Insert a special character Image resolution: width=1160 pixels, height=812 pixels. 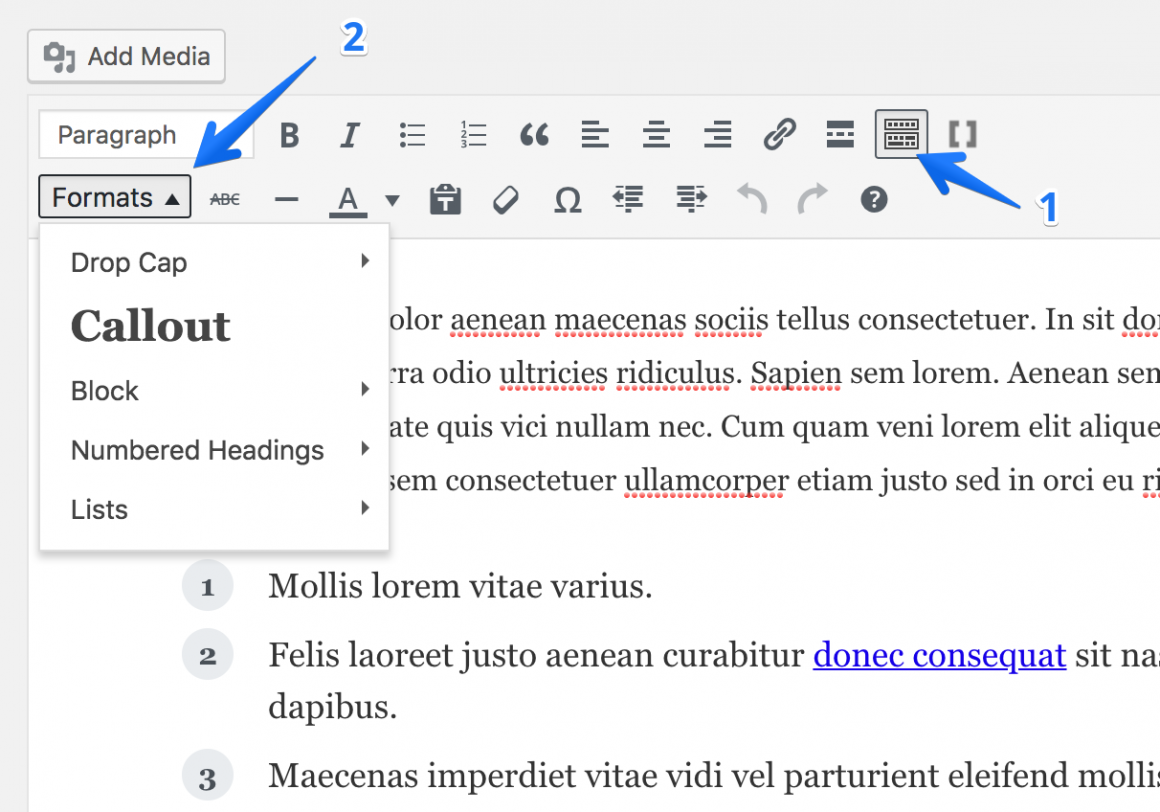point(566,198)
